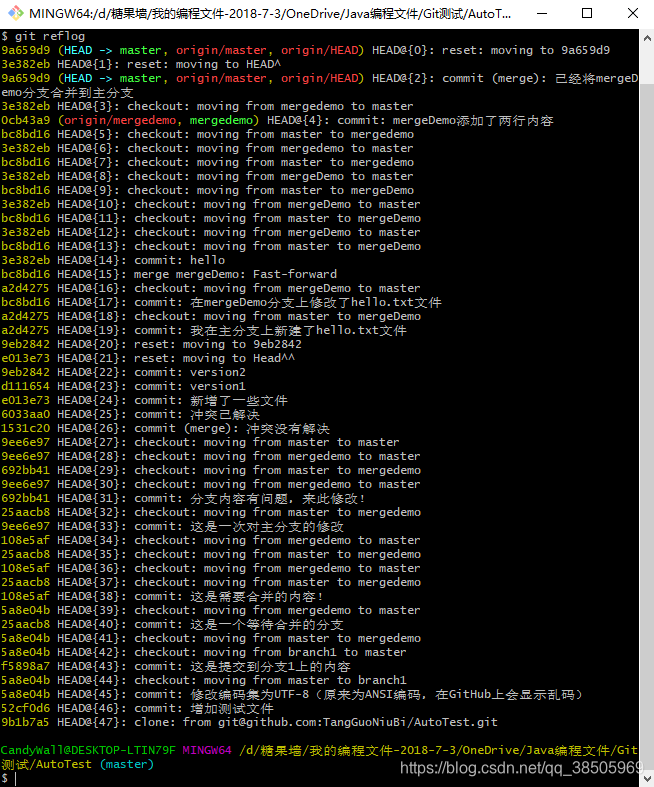Click the 'git reflog' command text
The image size is (654, 787).
[x=50, y=36]
